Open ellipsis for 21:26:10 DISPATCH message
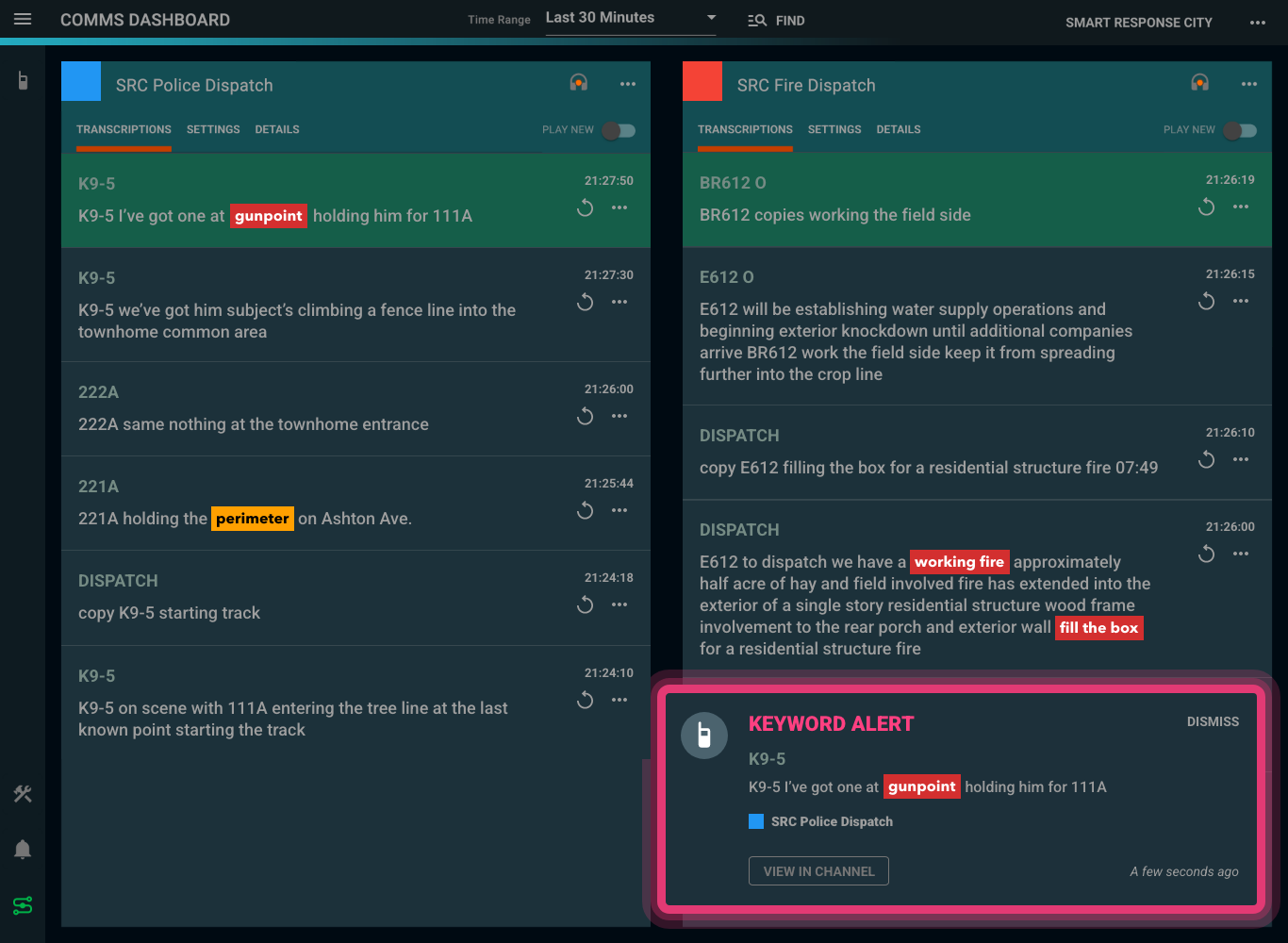The width and height of the screenshot is (1288, 943). (x=1241, y=459)
